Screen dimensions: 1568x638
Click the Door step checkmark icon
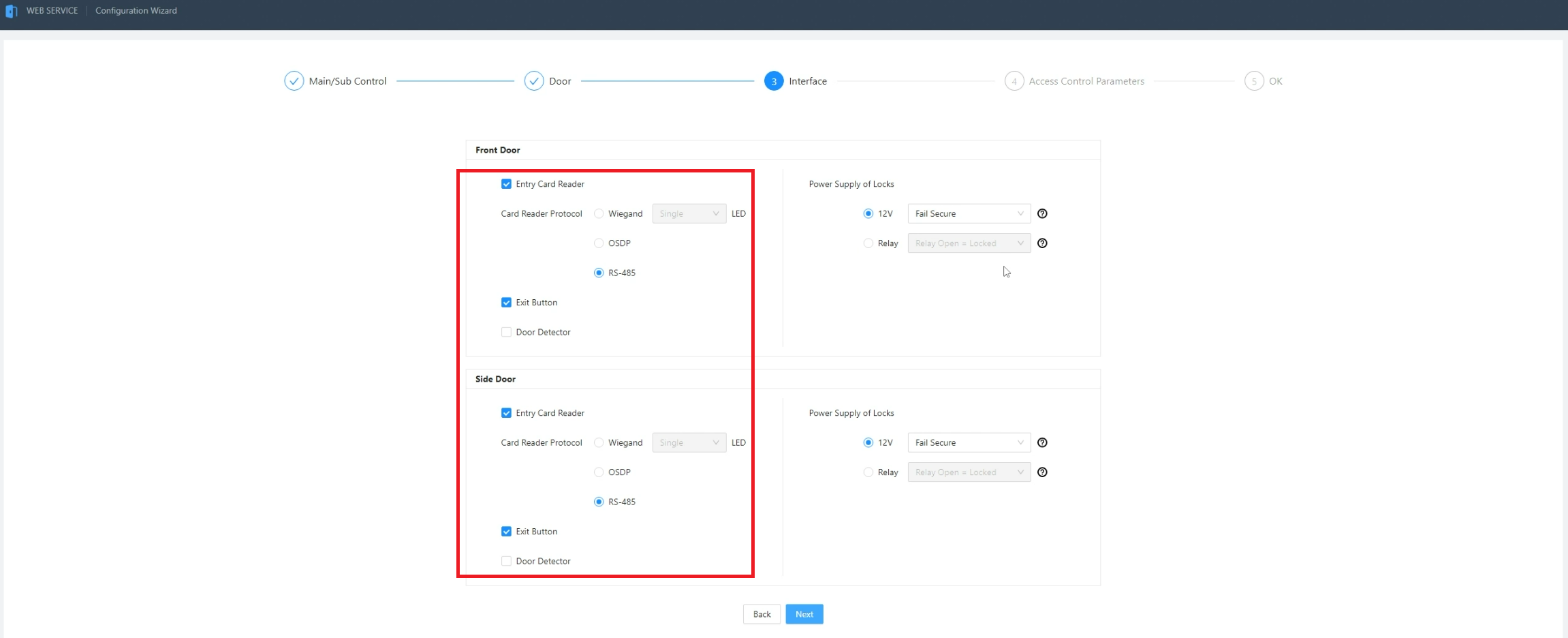tap(533, 81)
